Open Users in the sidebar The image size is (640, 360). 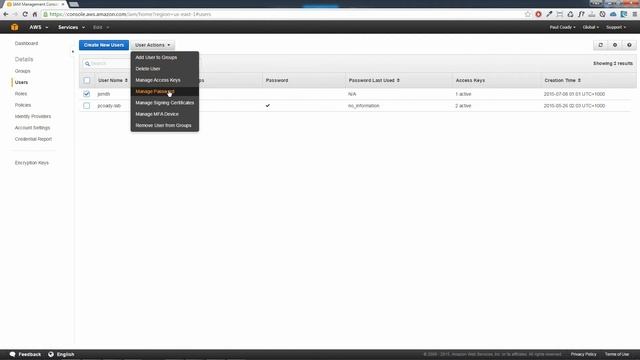click(x=21, y=82)
